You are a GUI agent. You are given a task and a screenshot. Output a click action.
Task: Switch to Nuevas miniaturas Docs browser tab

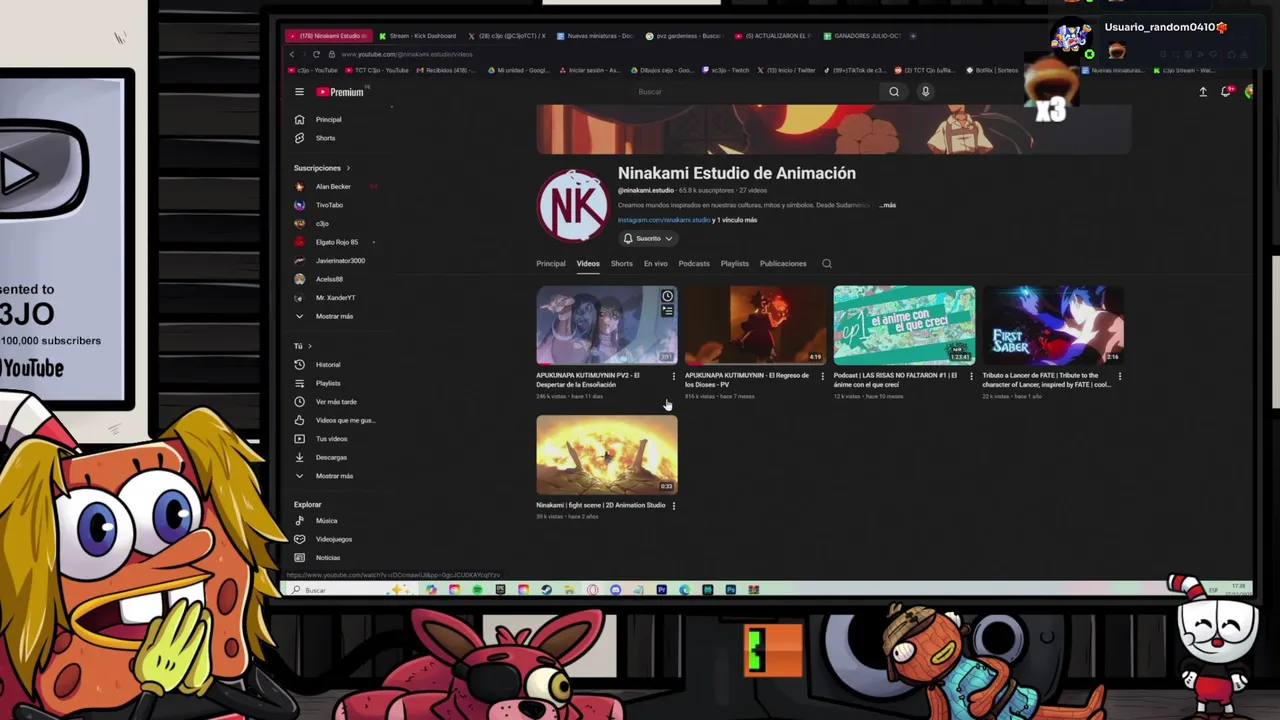tap(596, 36)
